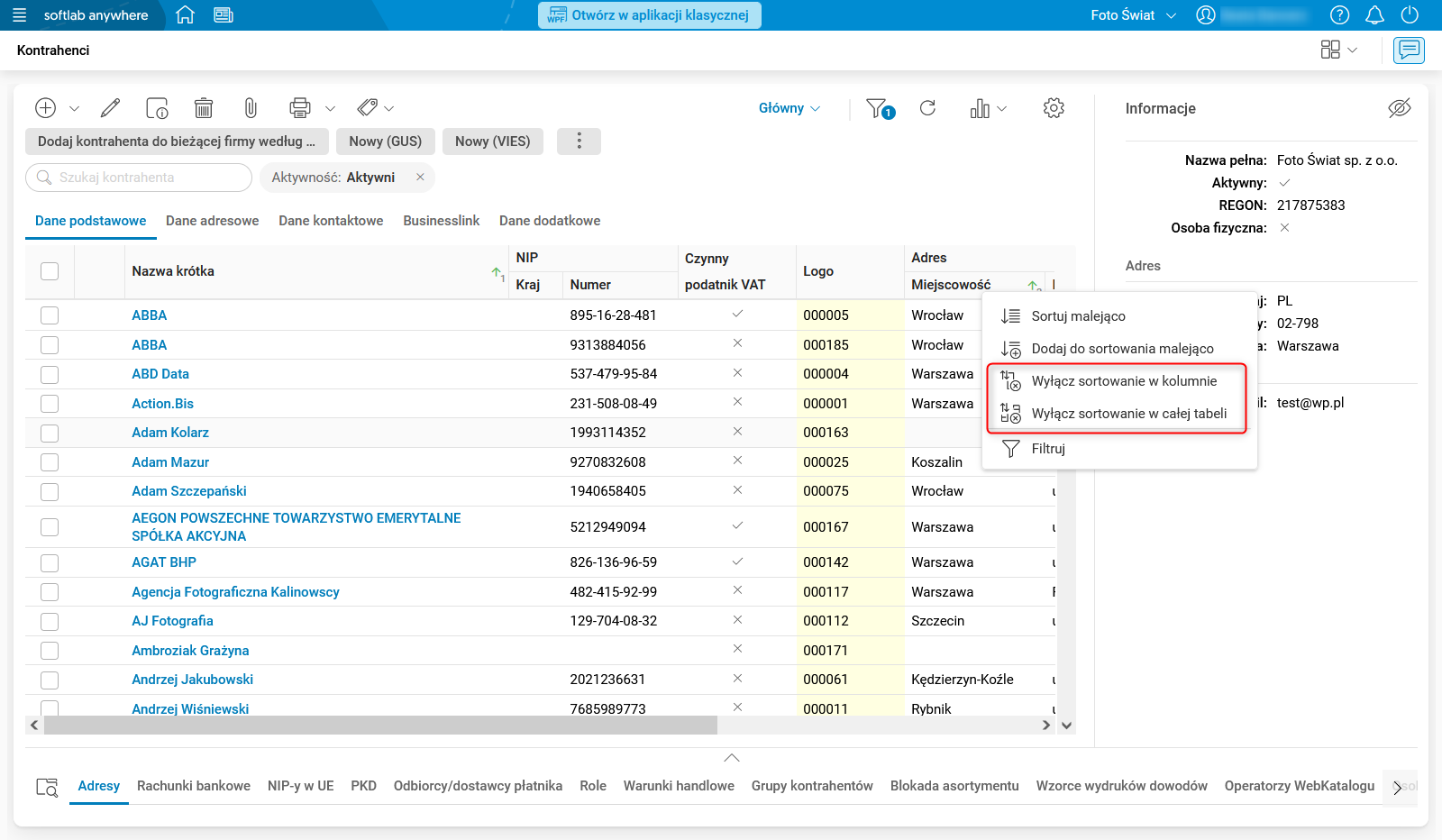Click Otwórz w aplikacji klasycznej button

point(650,15)
